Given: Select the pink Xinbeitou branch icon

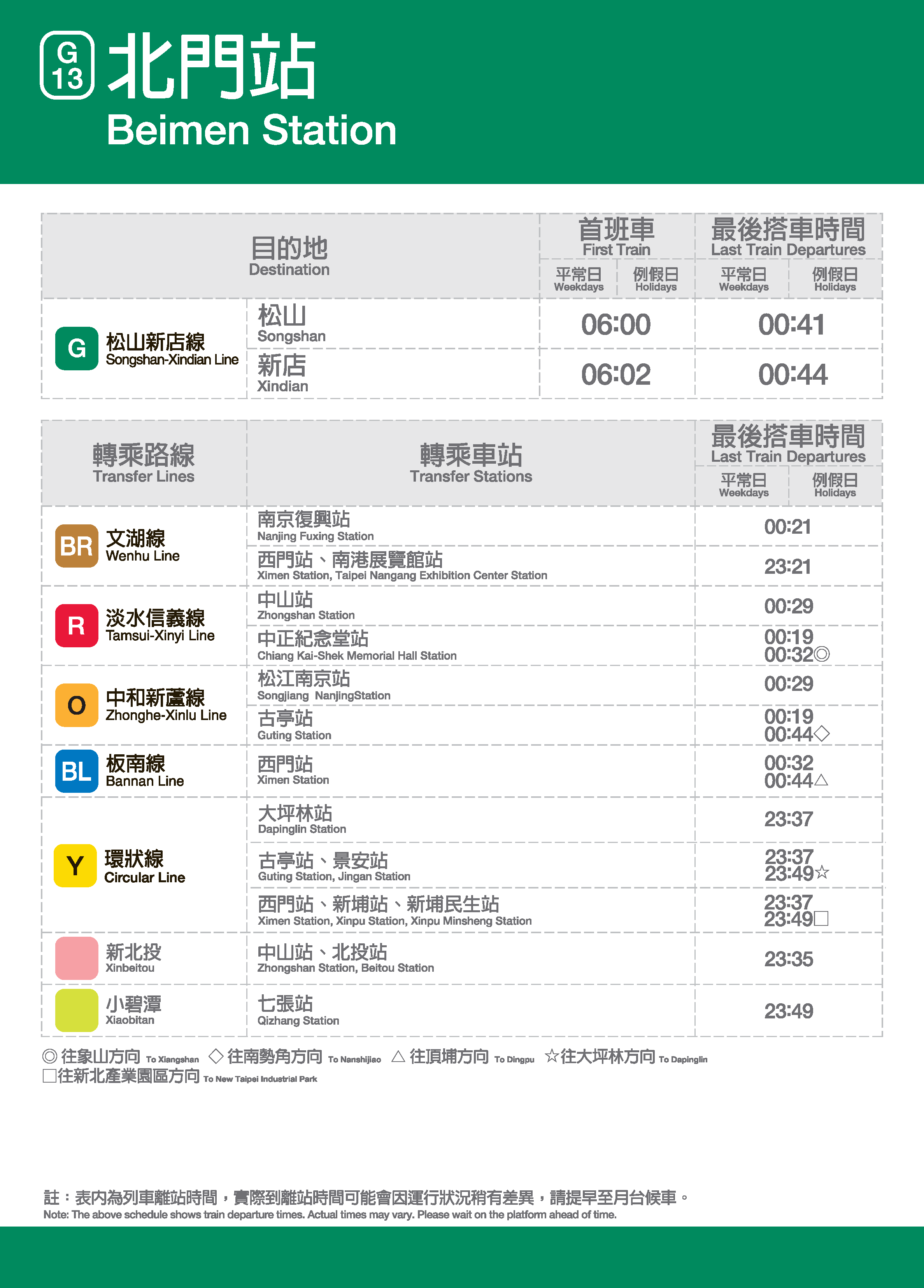Looking at the screenshot, I should pyautogui.click(x=75, y=959).
